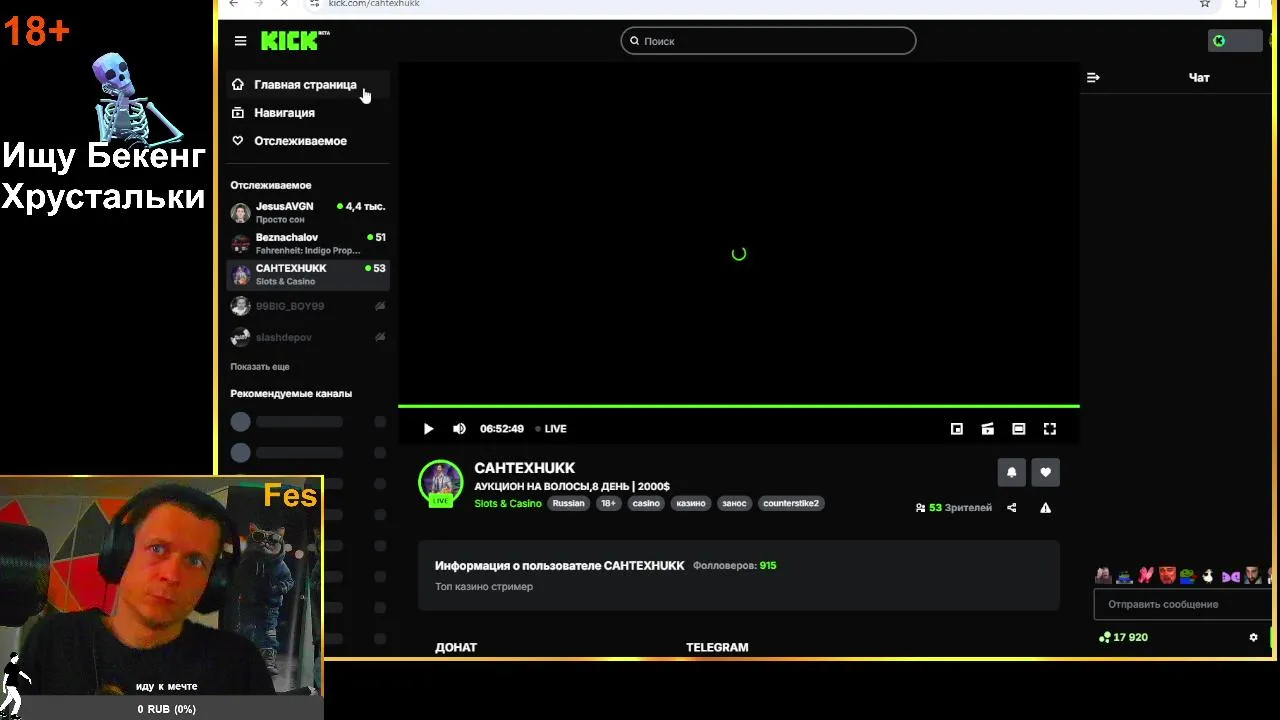Enable picture-in-picture mode
This screenshot has width=1280, height=720.
tap(956, 429)
